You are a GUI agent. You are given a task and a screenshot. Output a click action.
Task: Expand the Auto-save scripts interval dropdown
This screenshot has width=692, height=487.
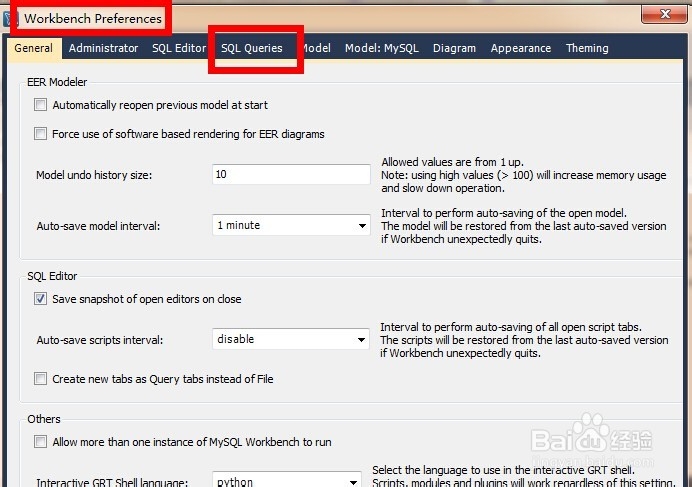(291, 339)
